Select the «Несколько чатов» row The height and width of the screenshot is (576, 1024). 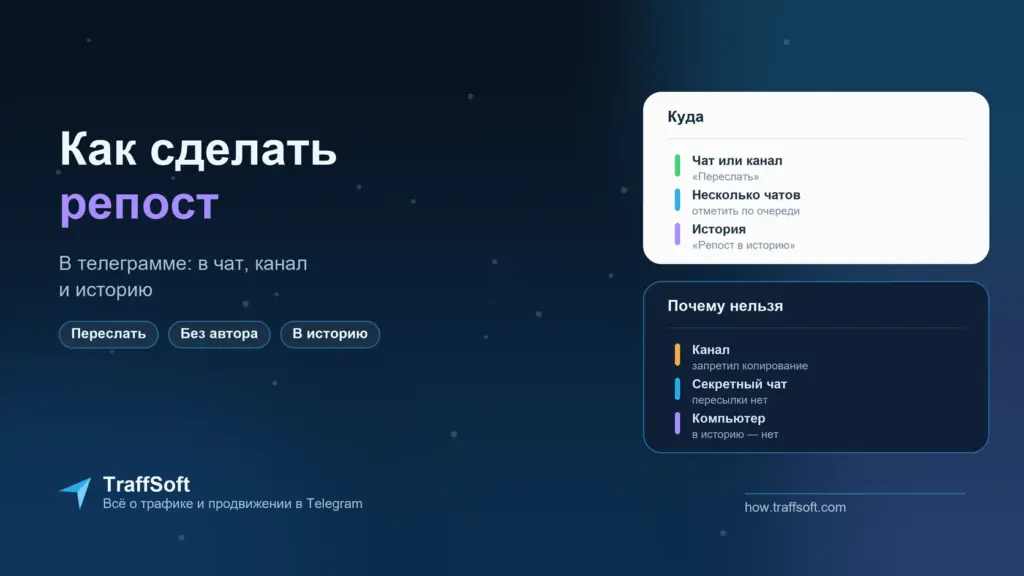[x=737, y=202]
